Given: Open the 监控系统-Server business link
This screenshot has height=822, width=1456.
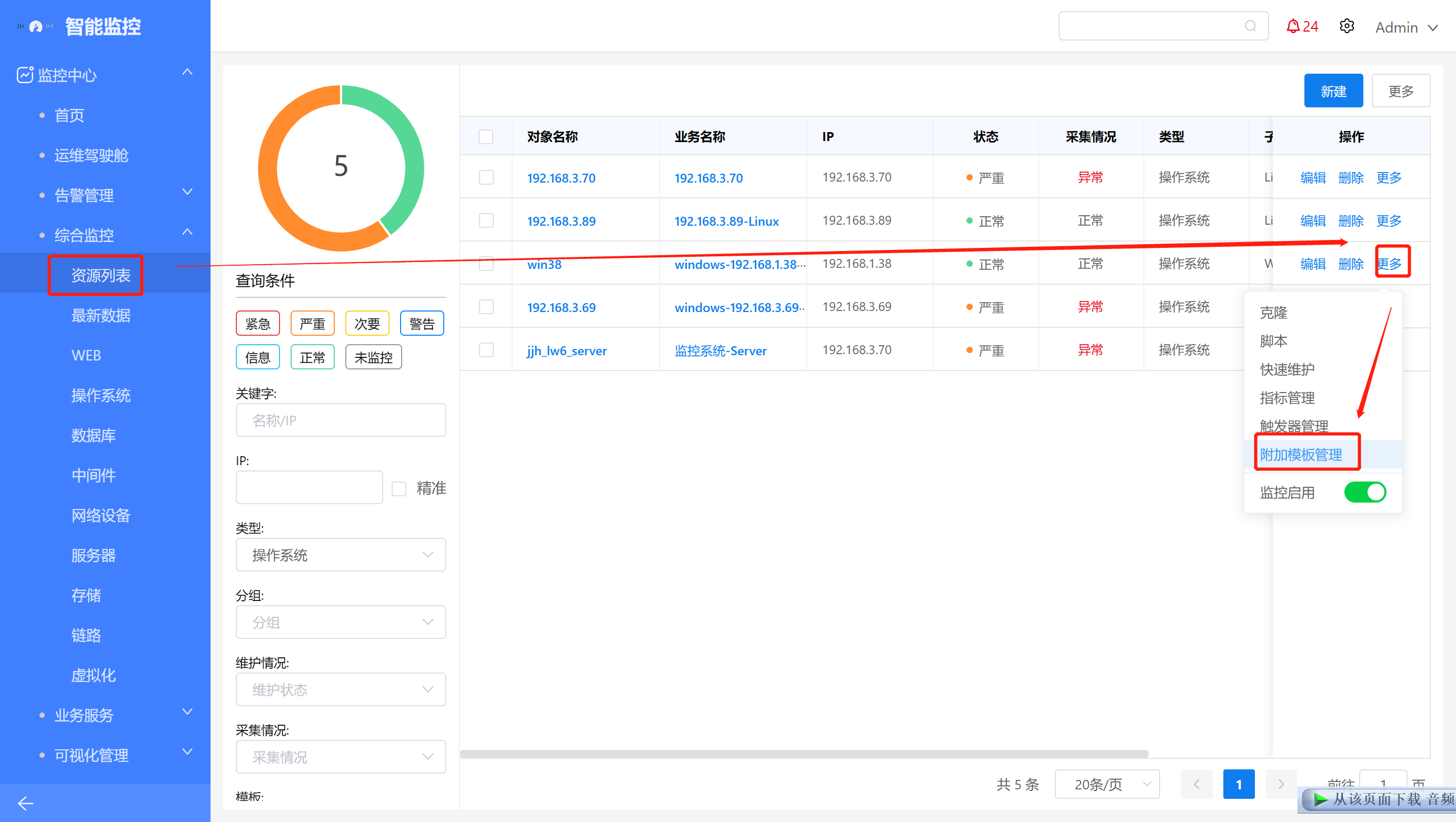Looking at the screenshot, I should (721, 351).
